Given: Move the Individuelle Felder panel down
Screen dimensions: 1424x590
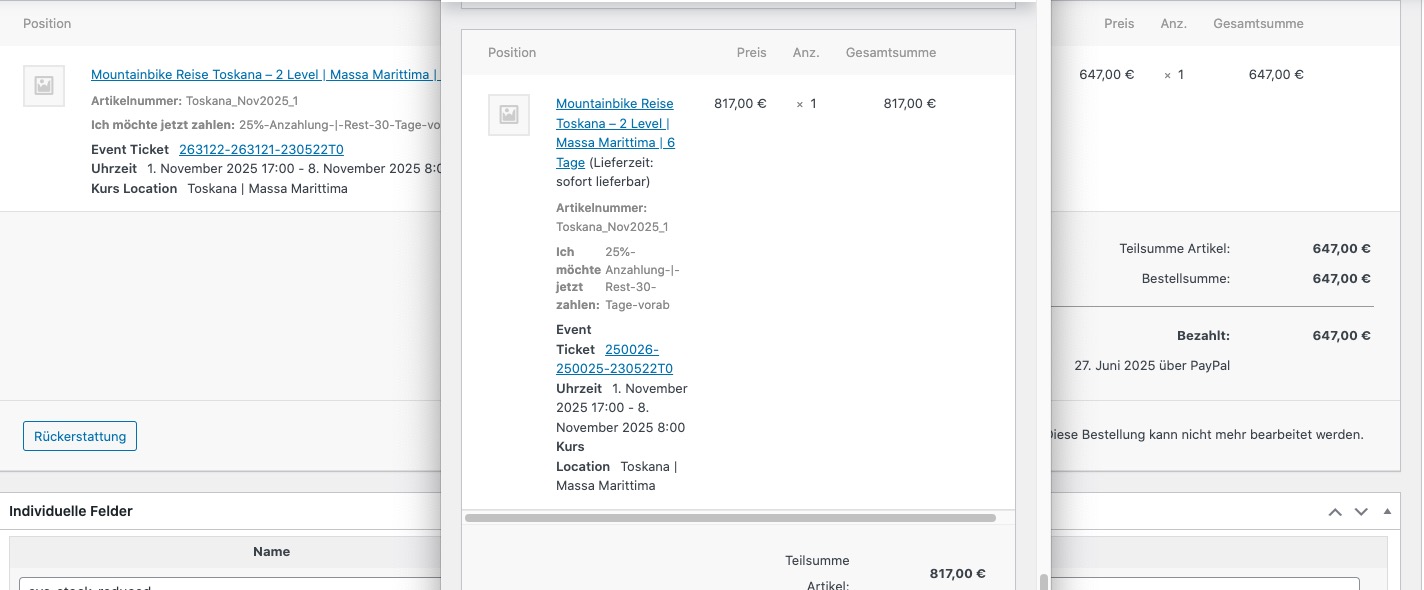Looking at the screenshot, I should pyautogui.click(x=1361, y=512).
